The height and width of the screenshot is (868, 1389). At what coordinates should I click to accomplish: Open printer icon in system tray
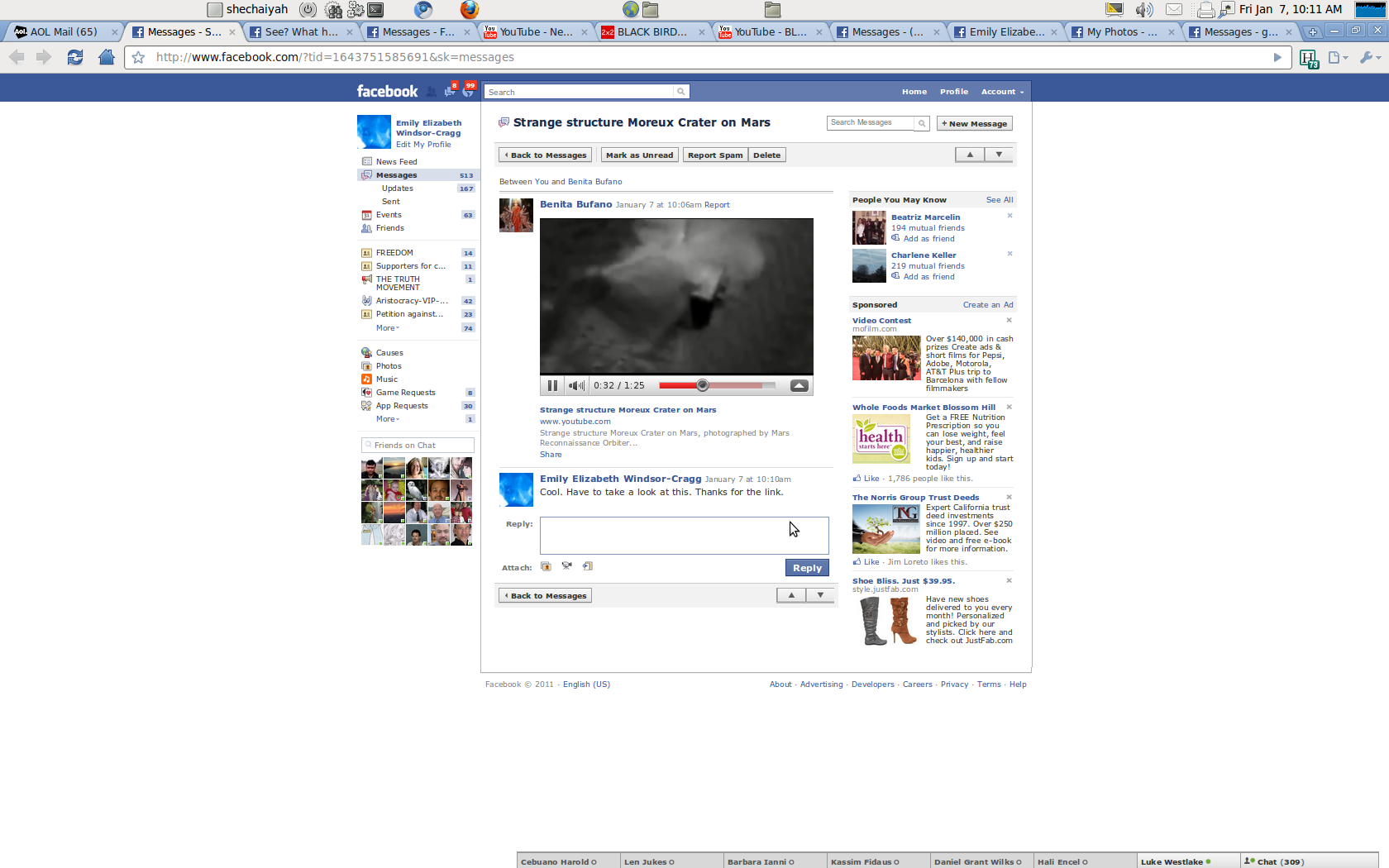click(1205, 10)
